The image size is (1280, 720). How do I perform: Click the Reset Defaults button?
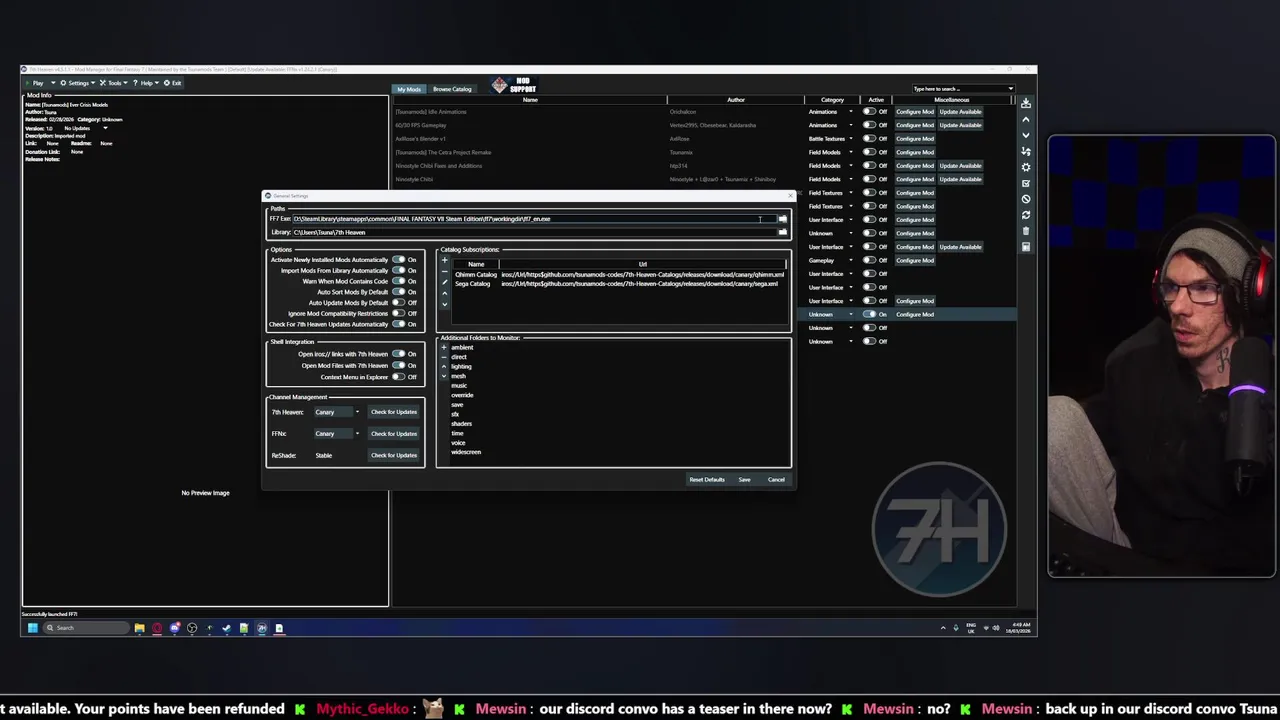click(707, 480)
